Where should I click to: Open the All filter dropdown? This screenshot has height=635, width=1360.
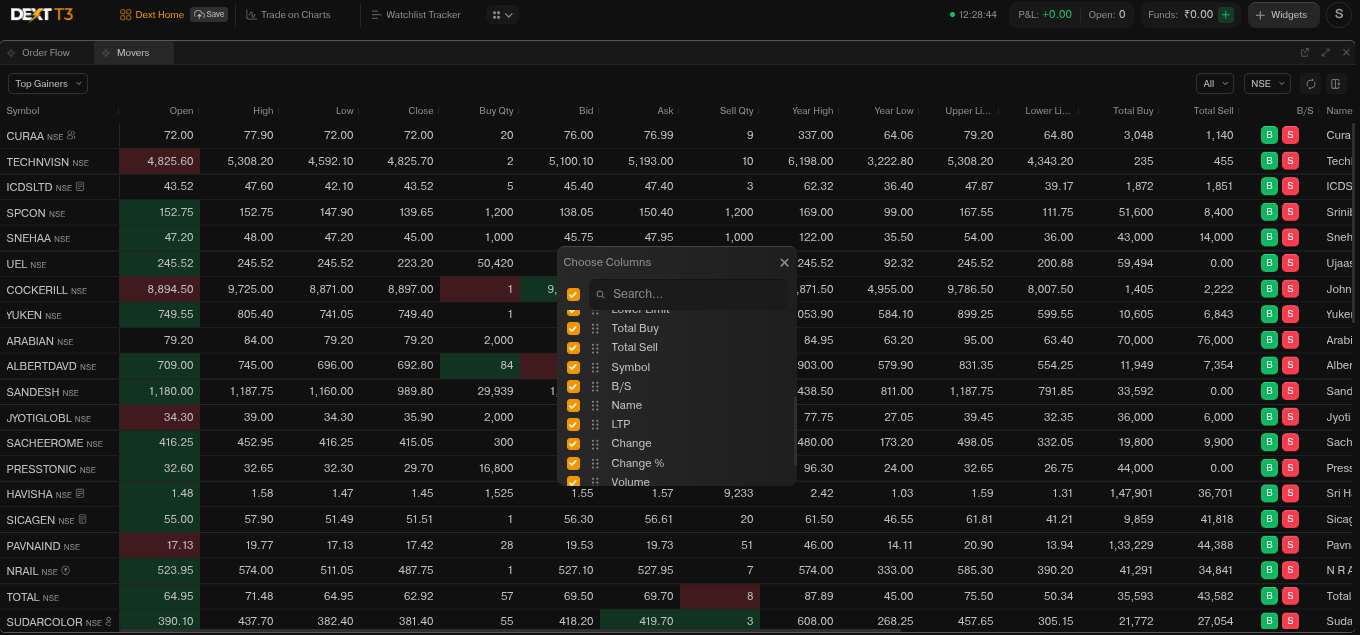pos(1215,84)
